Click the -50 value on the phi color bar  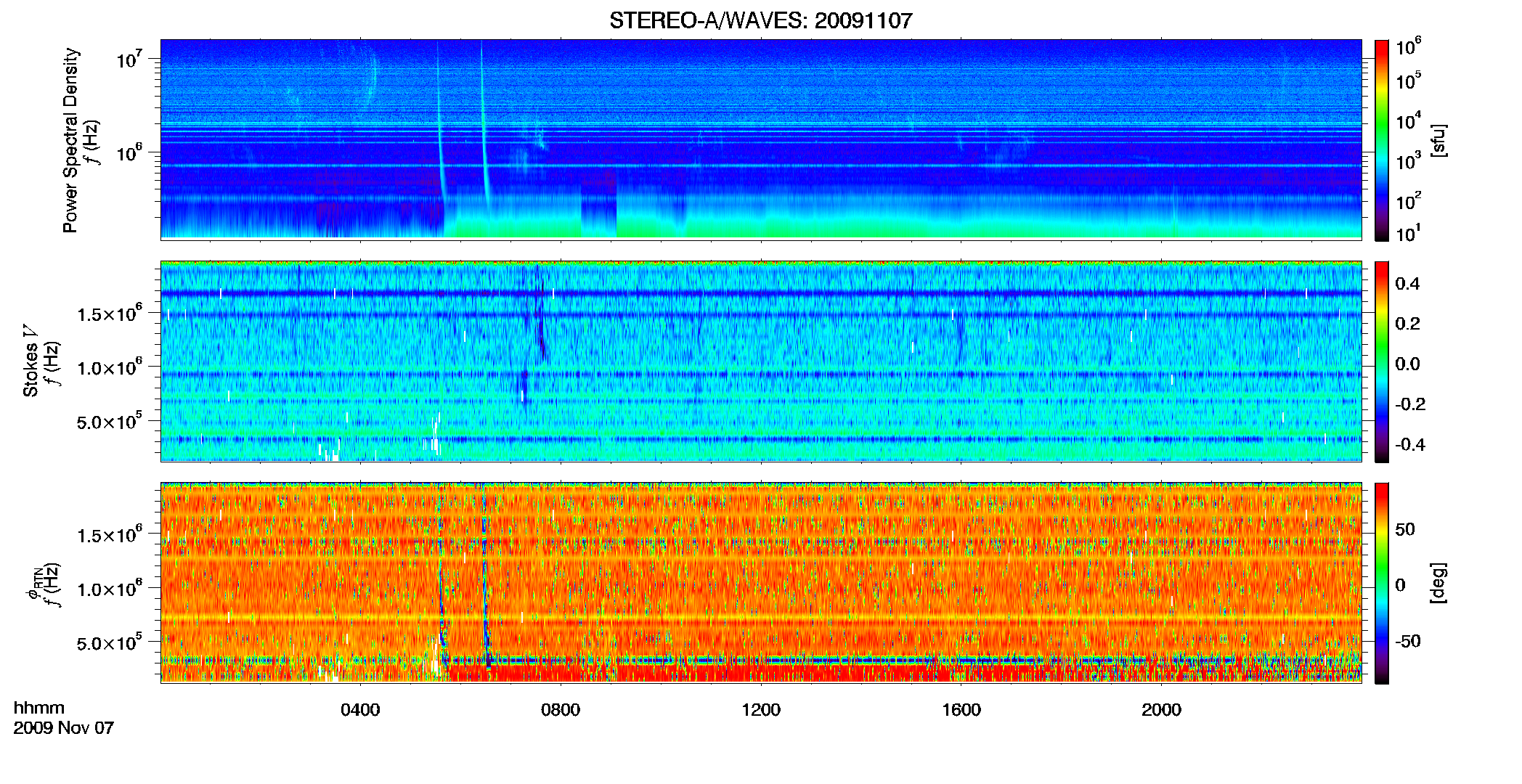[x=1407, y=641]
